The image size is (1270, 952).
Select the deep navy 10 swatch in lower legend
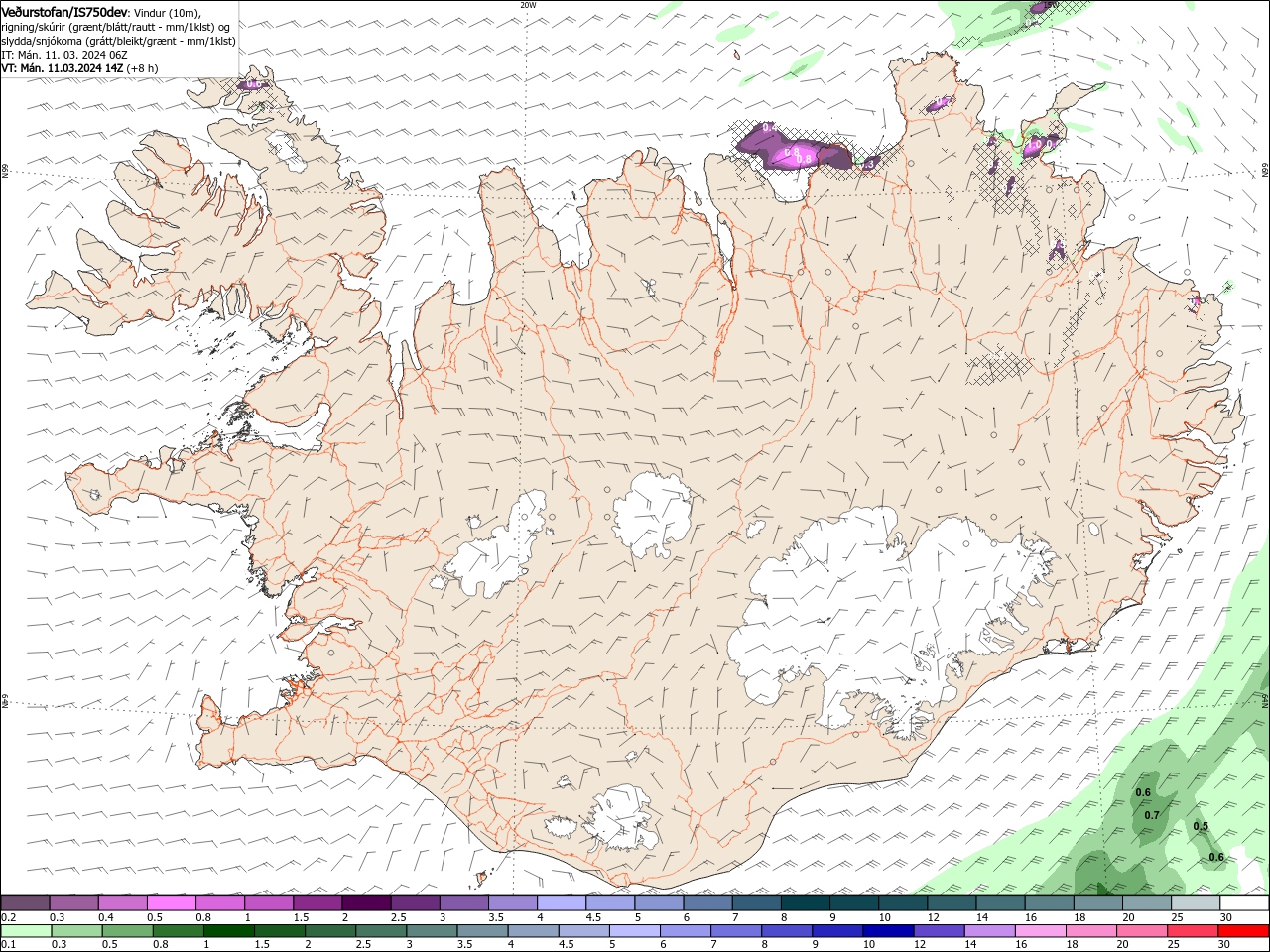[888, 931]
